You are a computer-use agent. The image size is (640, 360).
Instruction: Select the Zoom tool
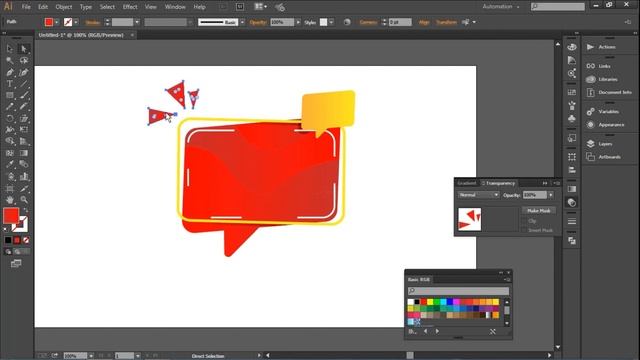[x=24, y=200]
